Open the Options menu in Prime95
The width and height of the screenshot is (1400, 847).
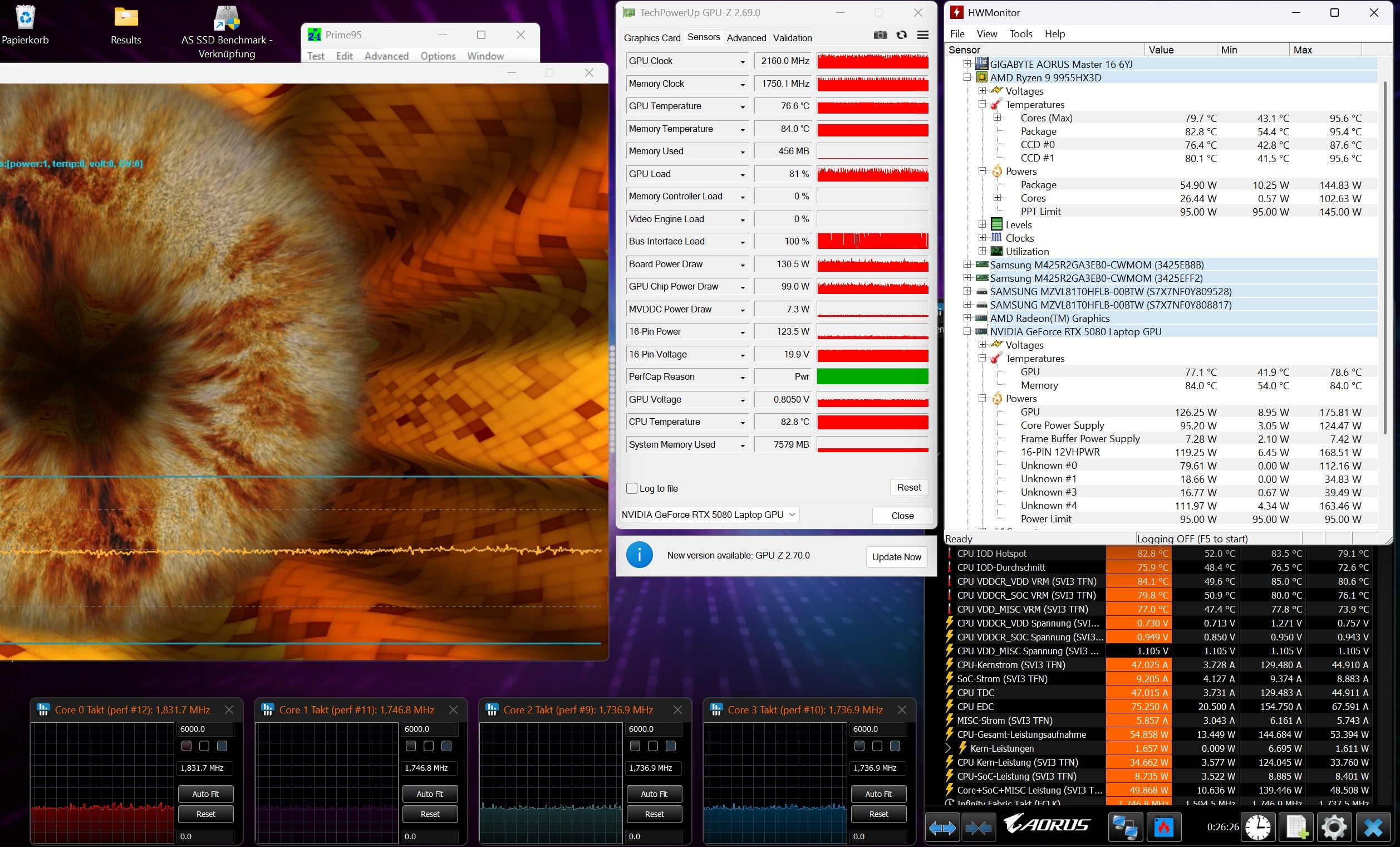point(438,56)
